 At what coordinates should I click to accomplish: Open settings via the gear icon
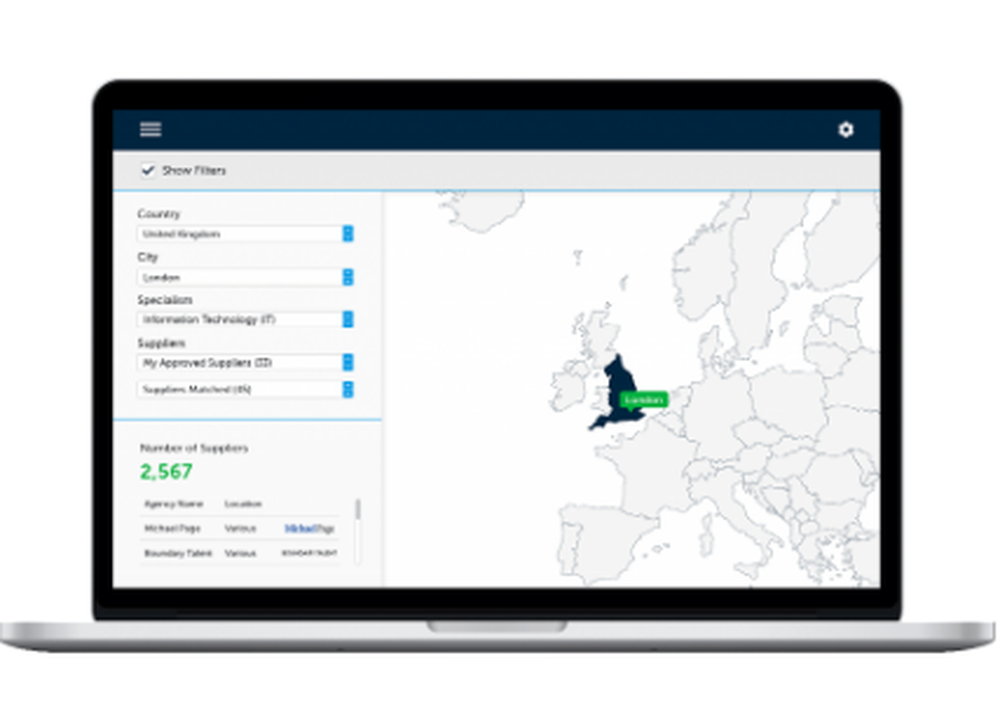coord(846,129)
